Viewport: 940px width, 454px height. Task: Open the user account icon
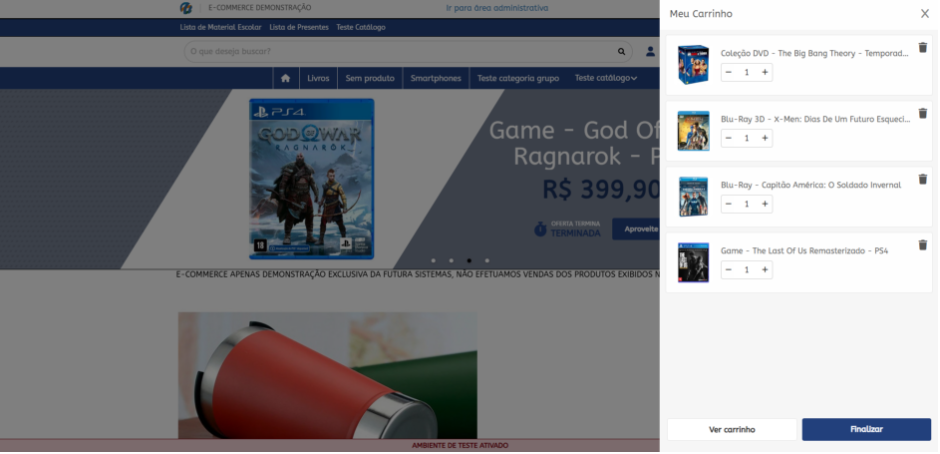tap(650, 52)
